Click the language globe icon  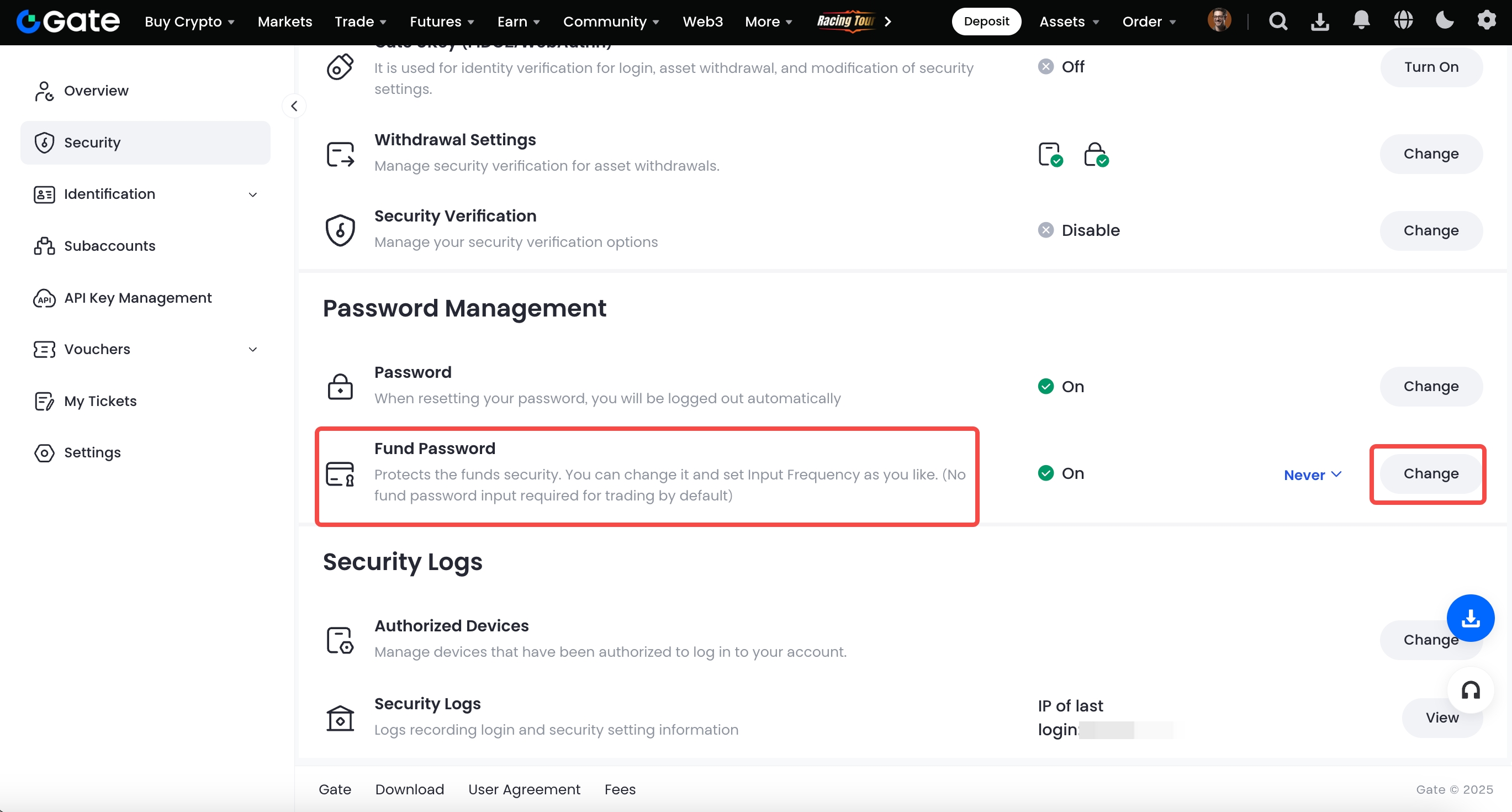(1403, 21)
